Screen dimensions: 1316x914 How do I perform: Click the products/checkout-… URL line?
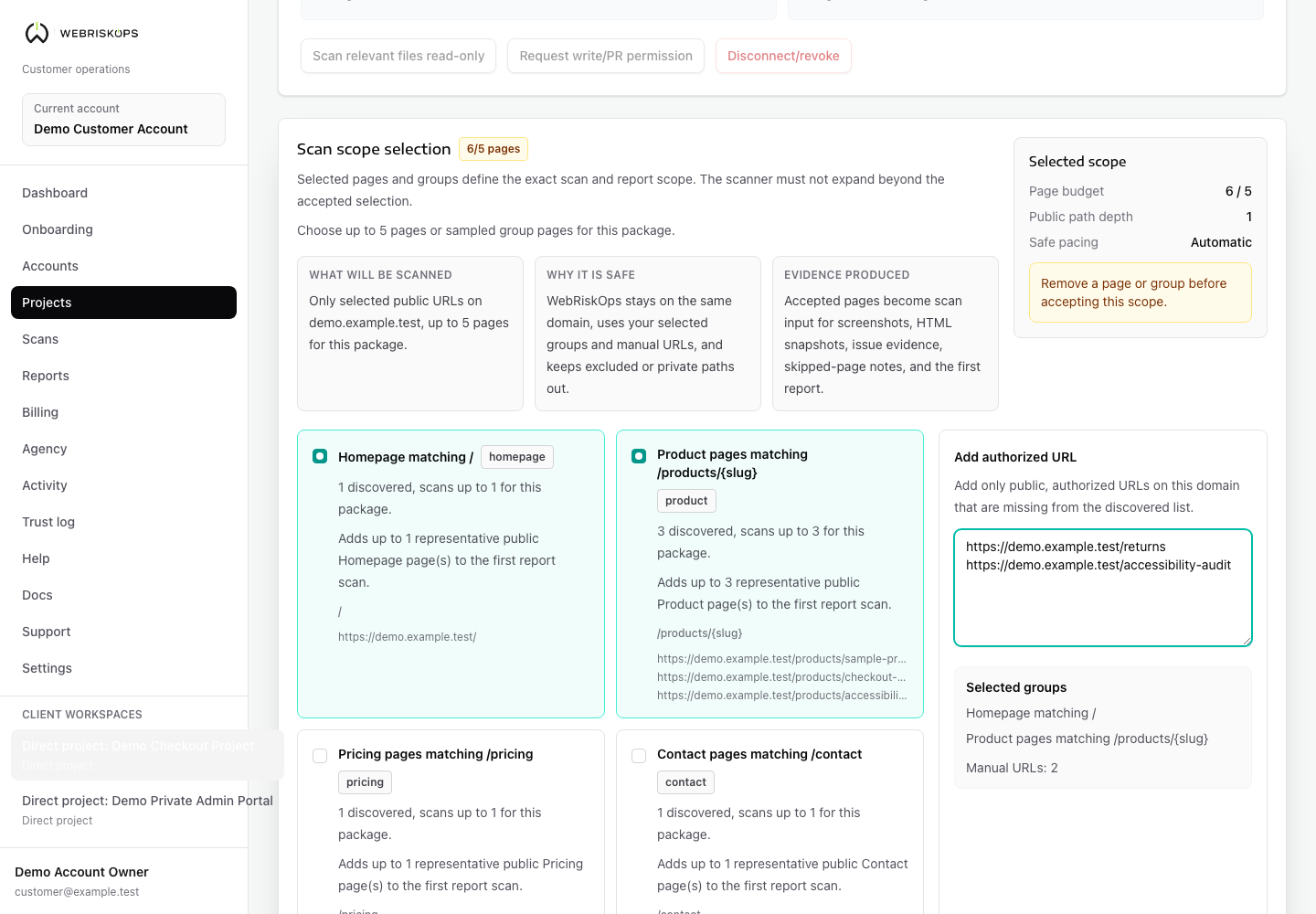coord(781,677)
